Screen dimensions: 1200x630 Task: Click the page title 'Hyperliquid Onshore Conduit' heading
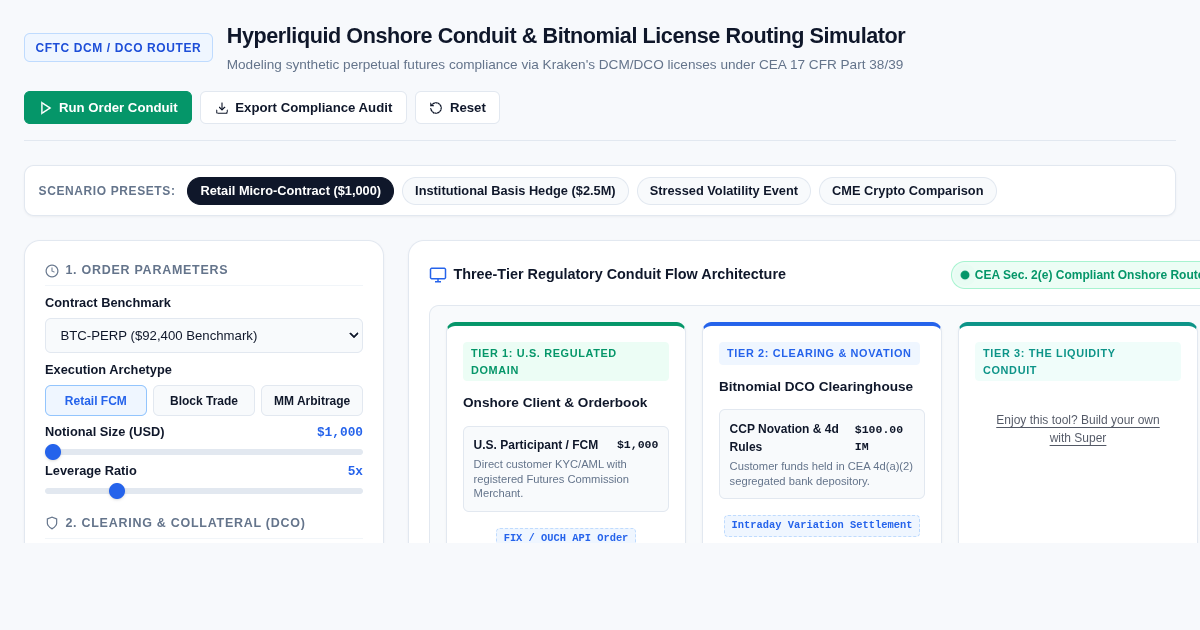point(566,36)
